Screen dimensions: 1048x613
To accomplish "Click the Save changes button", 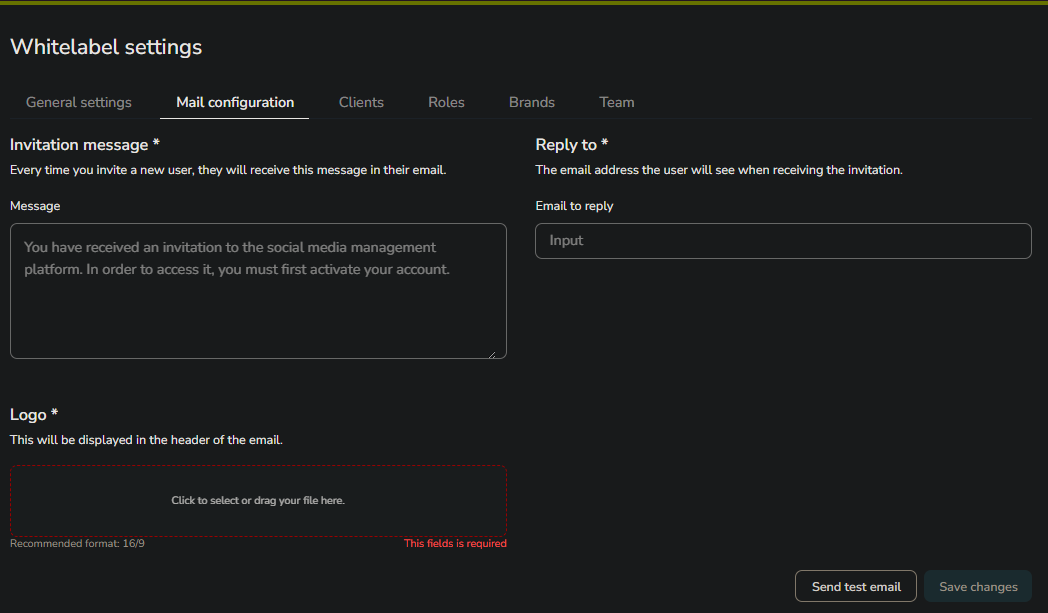I will 978,586.
